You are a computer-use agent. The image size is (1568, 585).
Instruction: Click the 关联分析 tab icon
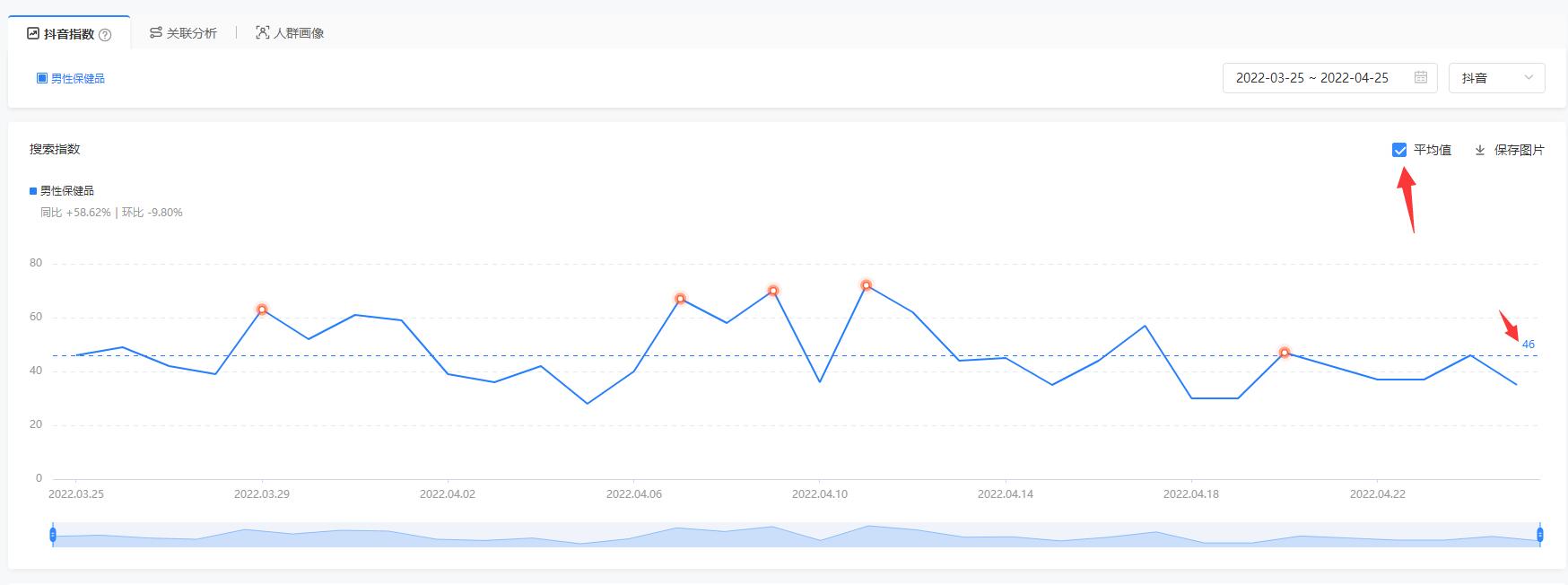[x=155, y=33]
